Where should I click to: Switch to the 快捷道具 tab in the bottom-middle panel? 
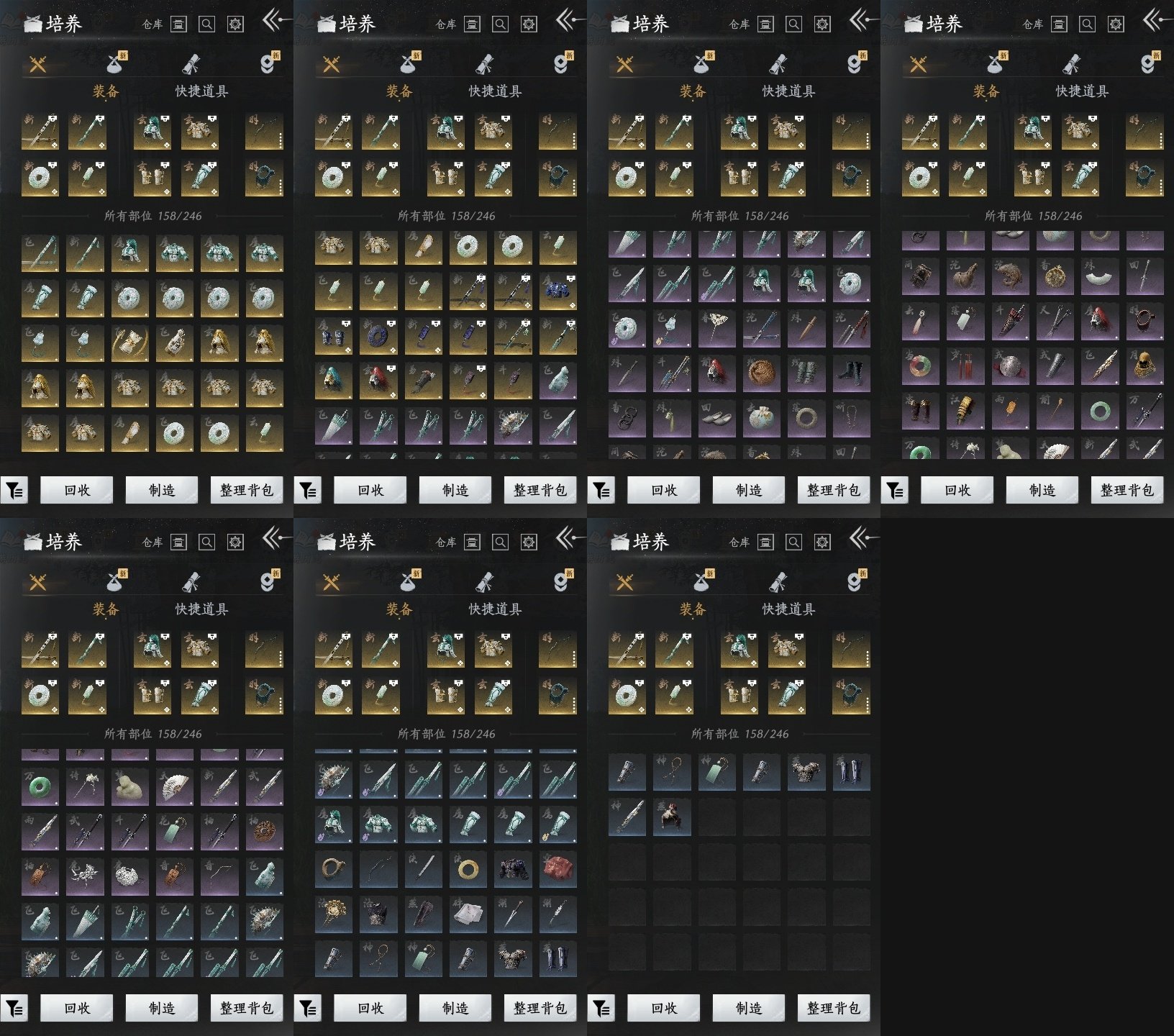tap(495, 609)
